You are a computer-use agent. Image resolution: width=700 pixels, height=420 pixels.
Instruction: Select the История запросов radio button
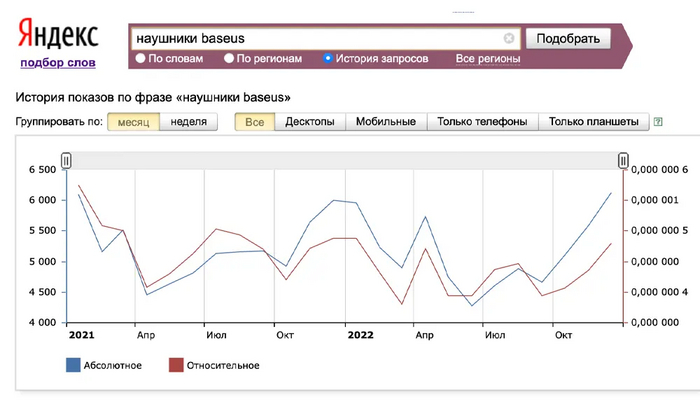328,59
